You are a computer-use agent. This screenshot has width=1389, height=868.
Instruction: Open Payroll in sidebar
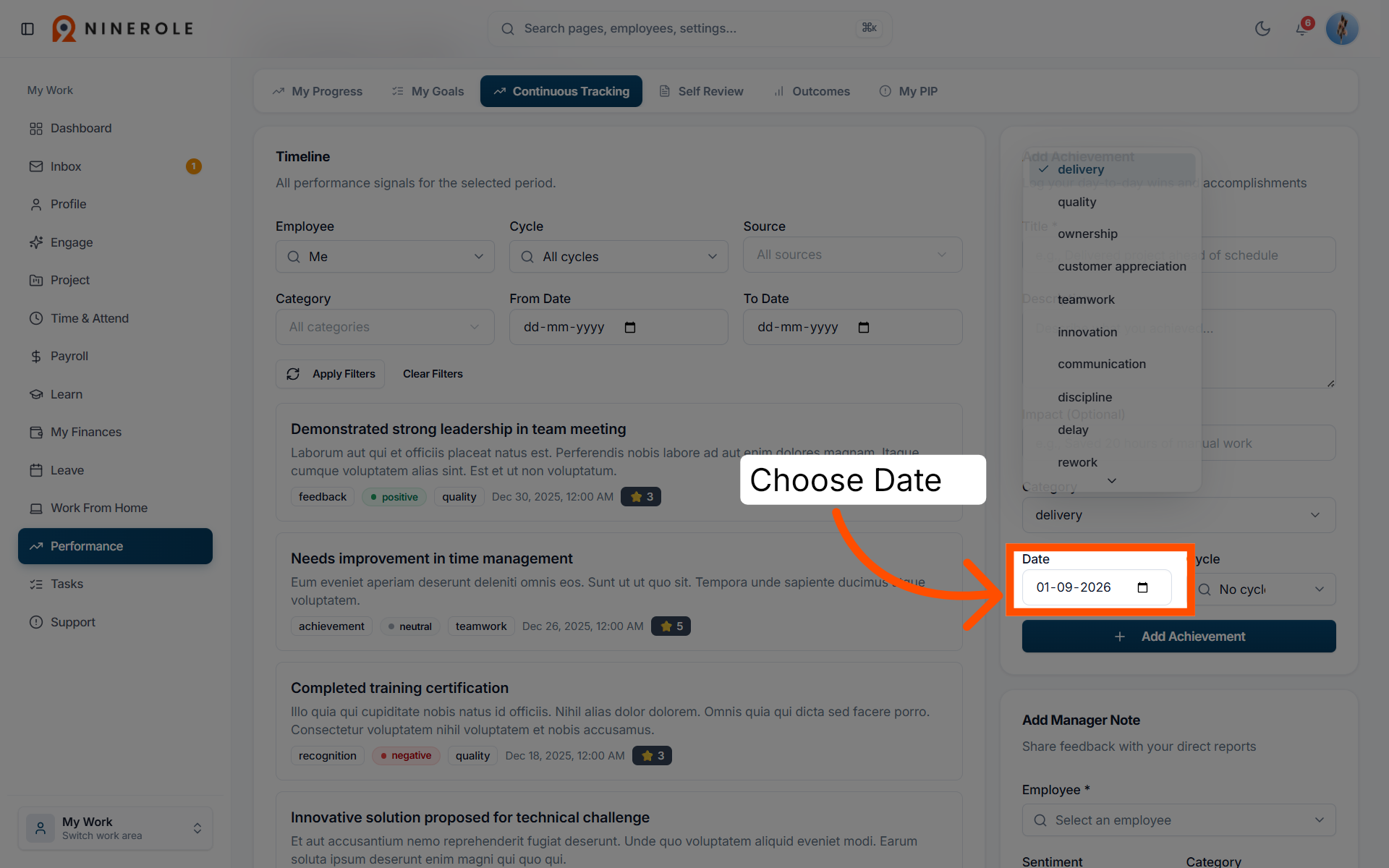pos(116,356)
